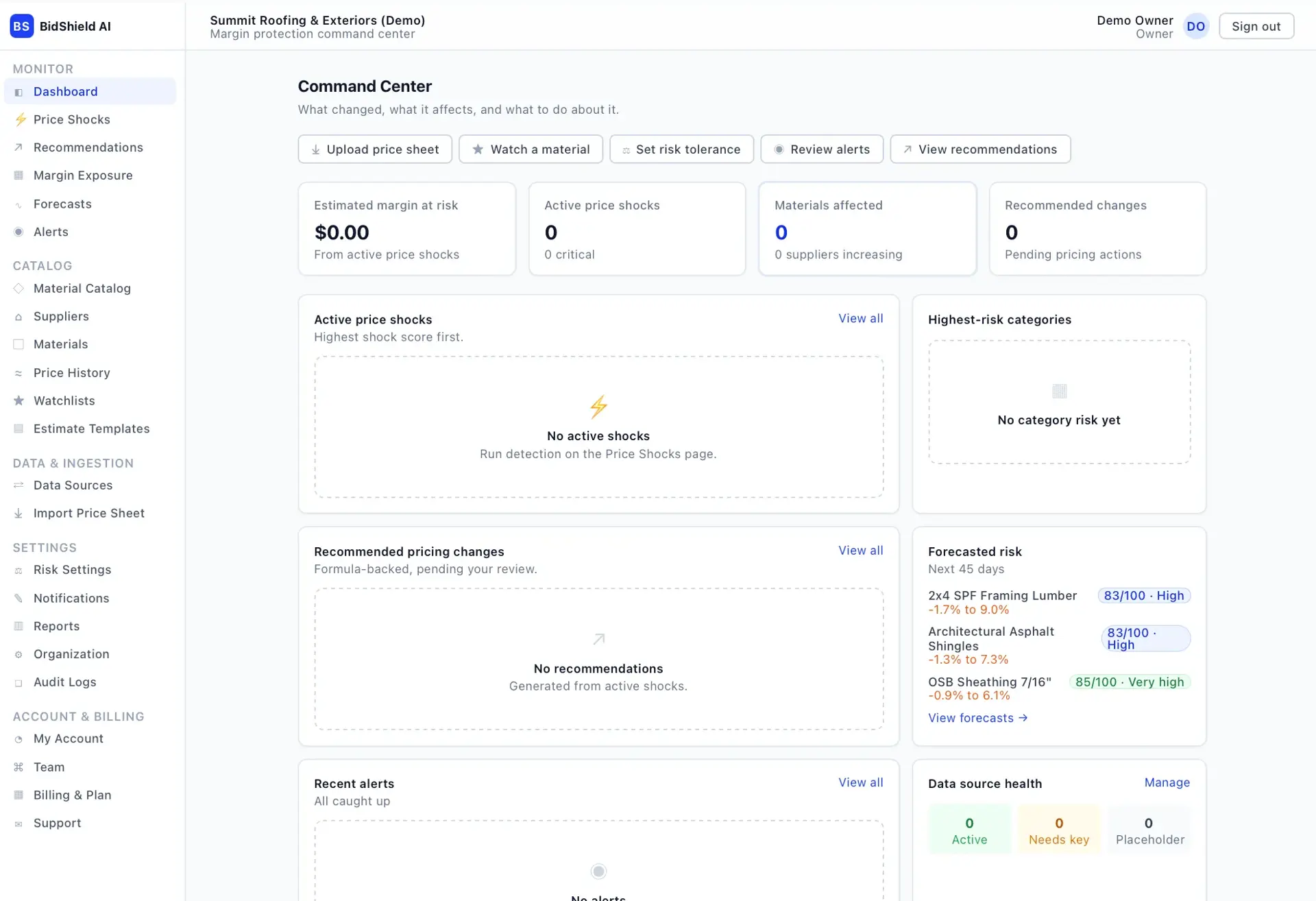Click the Set risk tolerance button
Screen dimensions: 1316x901
click(x=681, y=149)
